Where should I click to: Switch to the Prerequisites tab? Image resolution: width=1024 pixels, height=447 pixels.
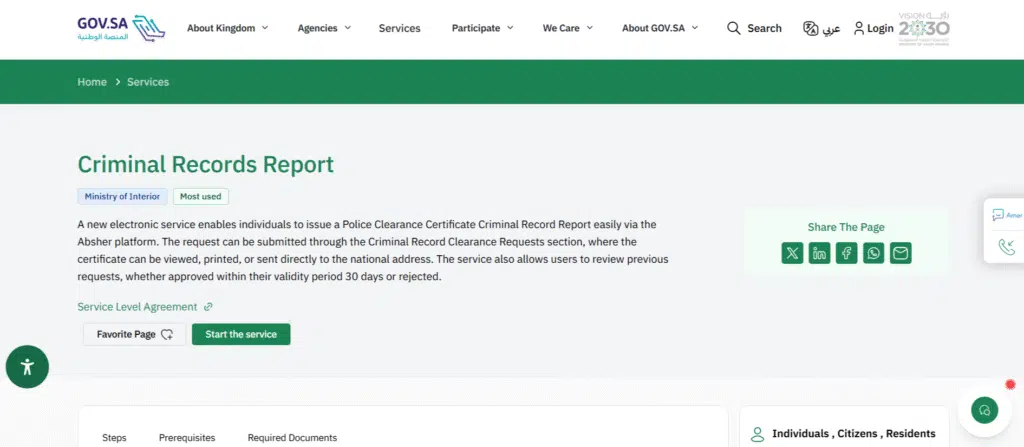[x=187, y=438]
